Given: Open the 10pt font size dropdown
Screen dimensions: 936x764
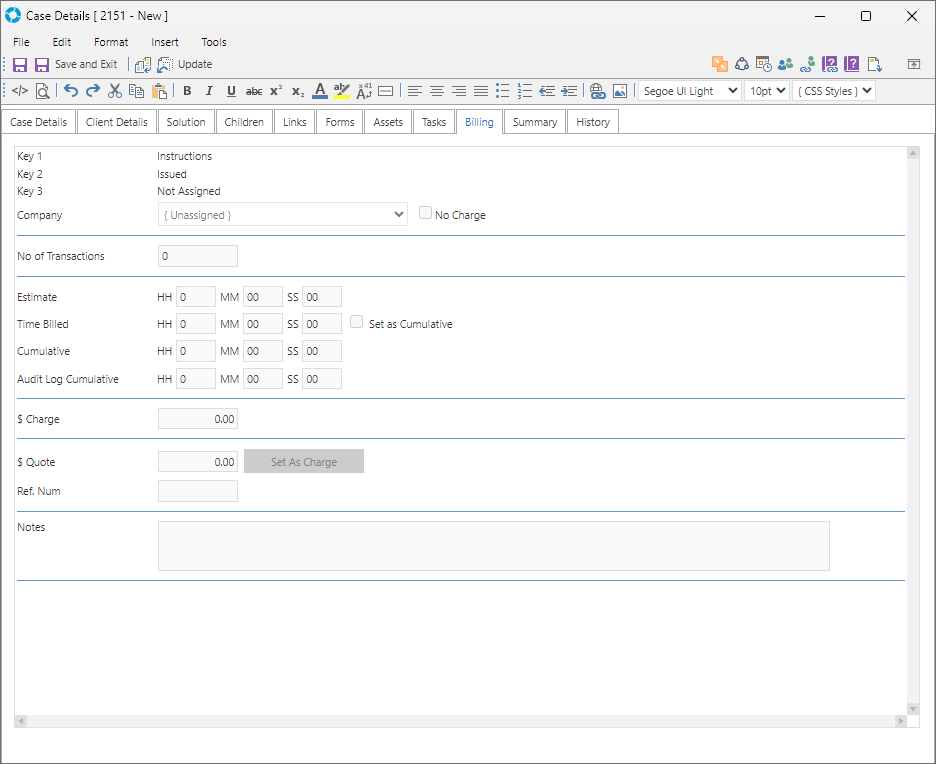Looking at the screenshot, I should (766, 91).
